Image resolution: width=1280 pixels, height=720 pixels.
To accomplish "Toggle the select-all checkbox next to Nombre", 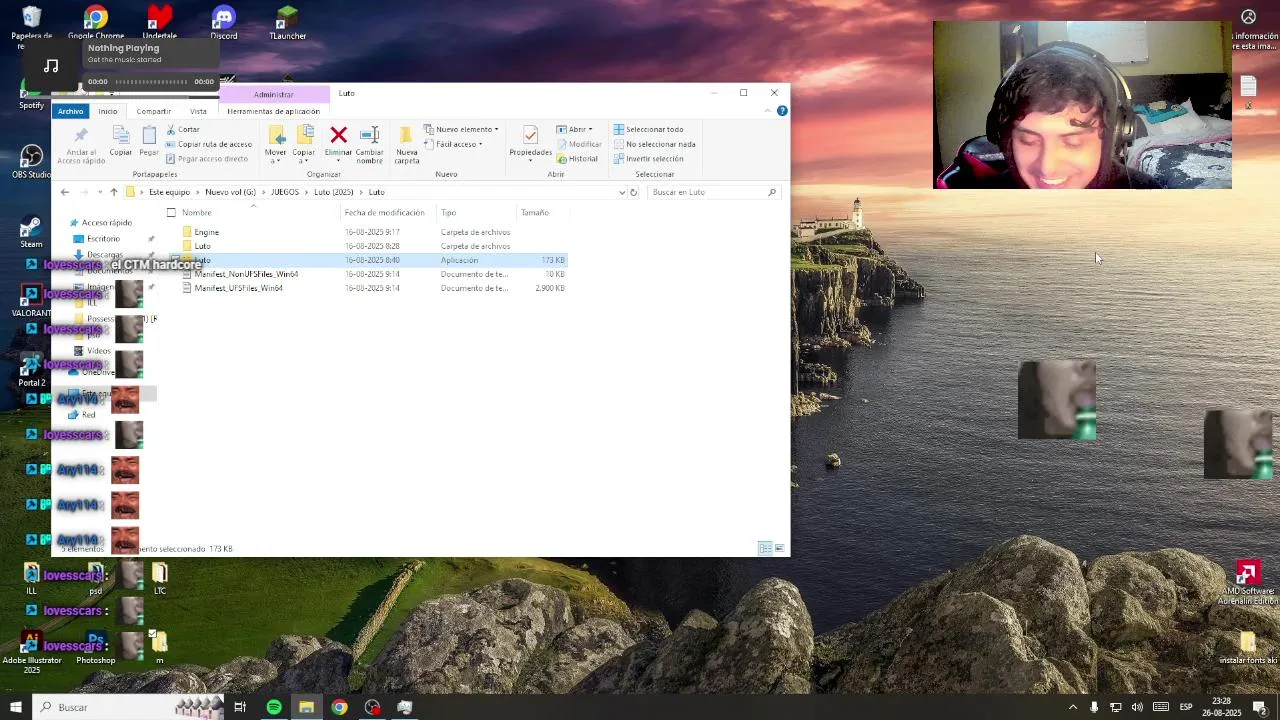I will coord(171,212).
